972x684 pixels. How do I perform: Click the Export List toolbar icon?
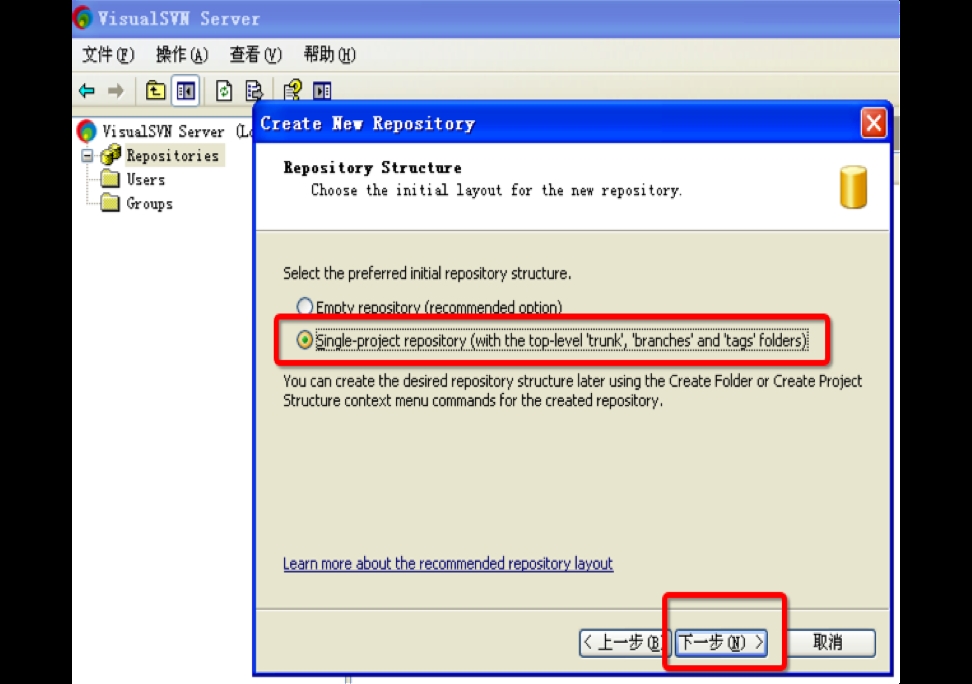coord(254,91)
